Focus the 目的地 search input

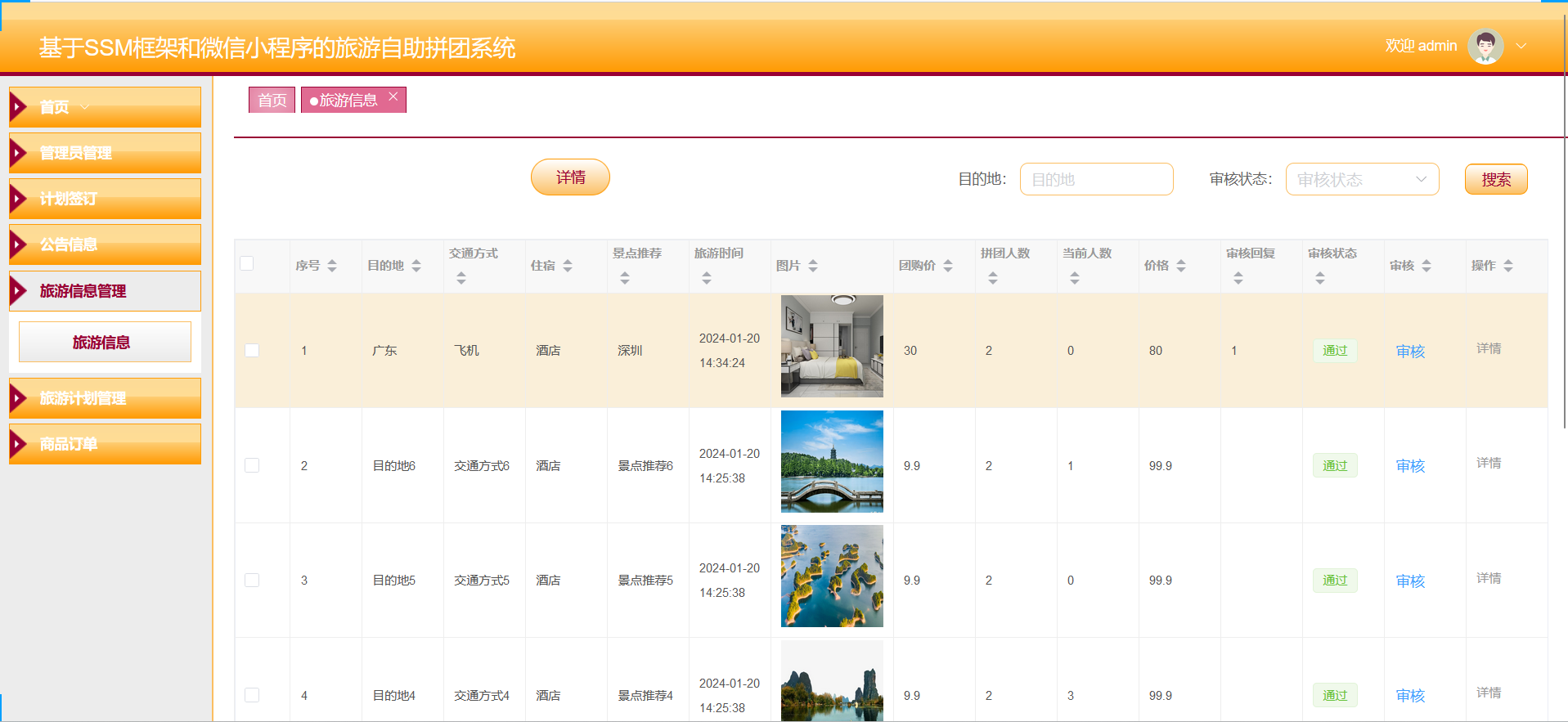coord(1096,179)
